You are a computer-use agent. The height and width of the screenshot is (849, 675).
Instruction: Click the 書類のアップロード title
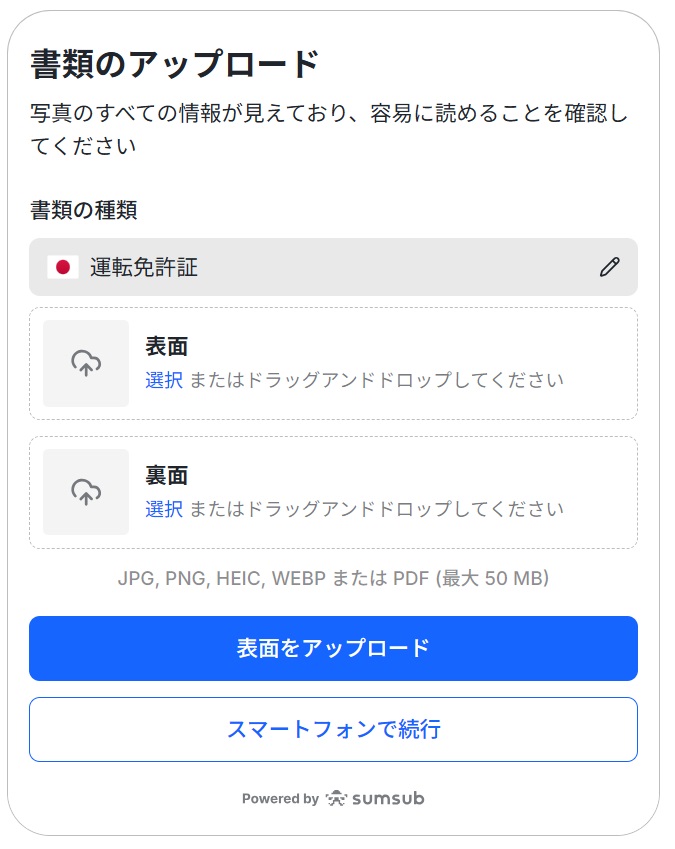coord(175,64)
